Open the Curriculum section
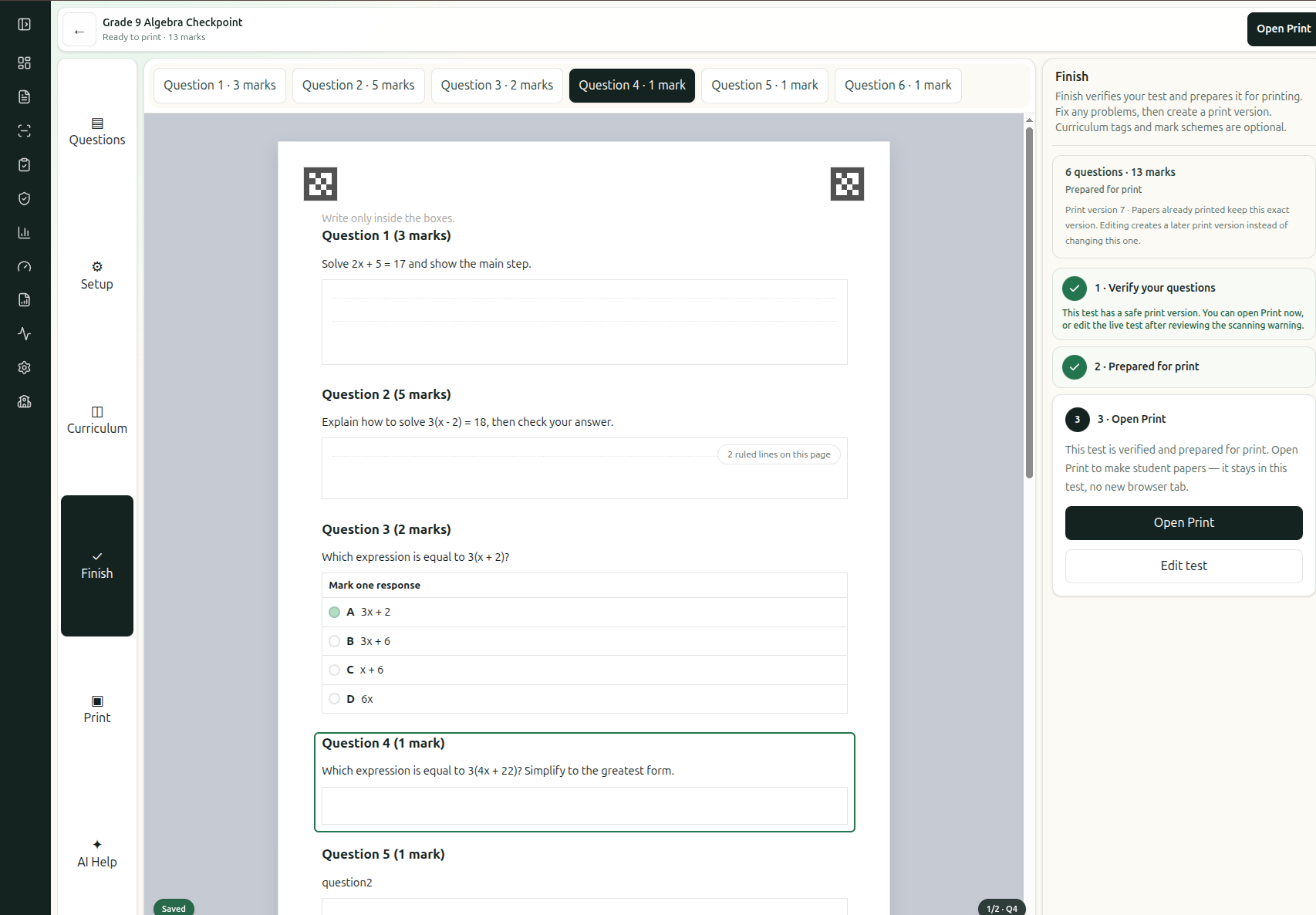 point(97,420)
